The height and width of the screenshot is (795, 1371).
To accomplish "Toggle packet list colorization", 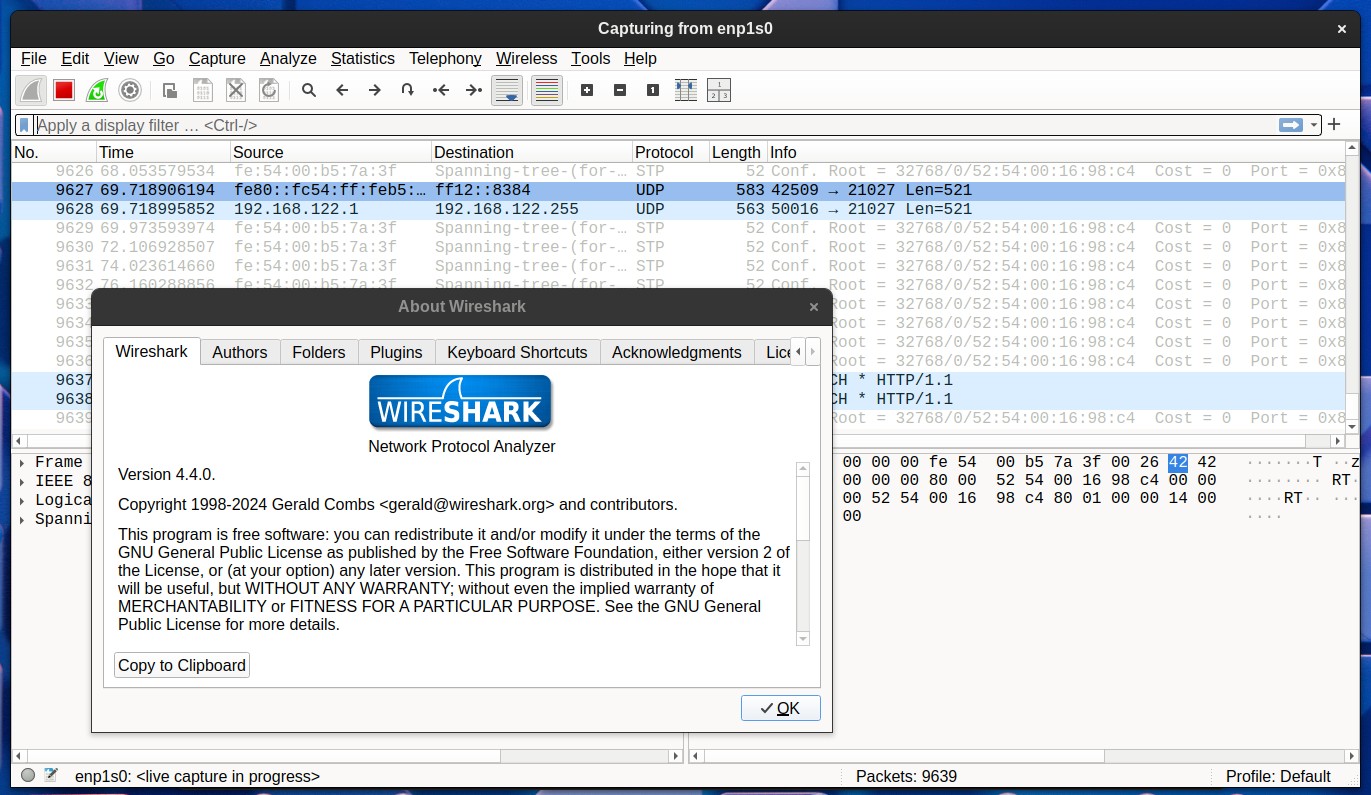I will pos(546,90).
